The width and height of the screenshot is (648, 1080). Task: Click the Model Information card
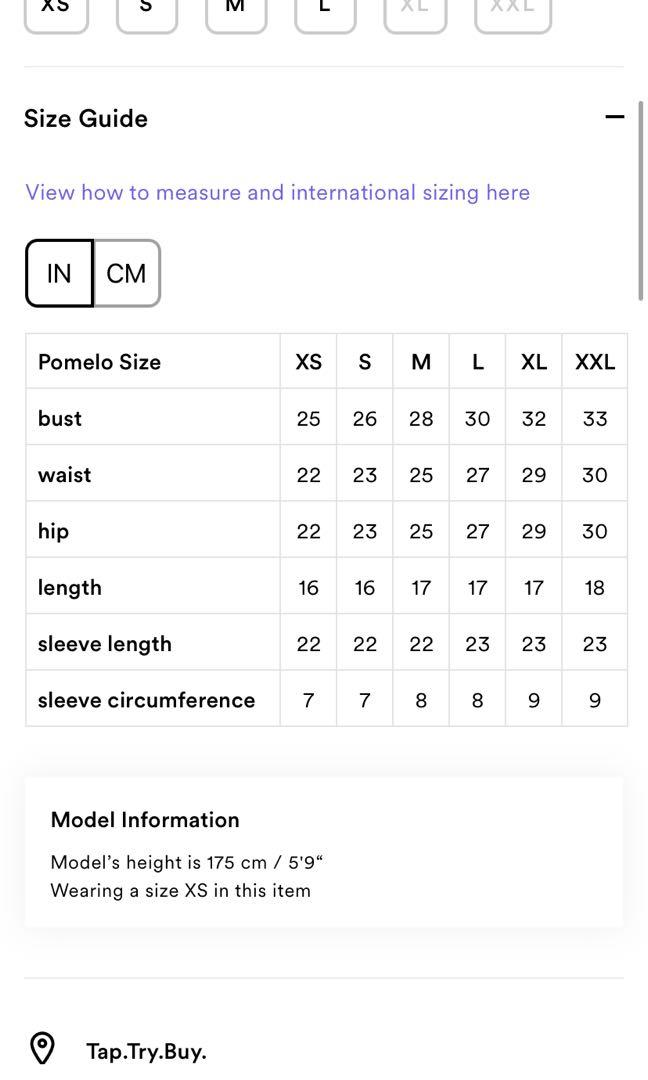tap(324, 853)
